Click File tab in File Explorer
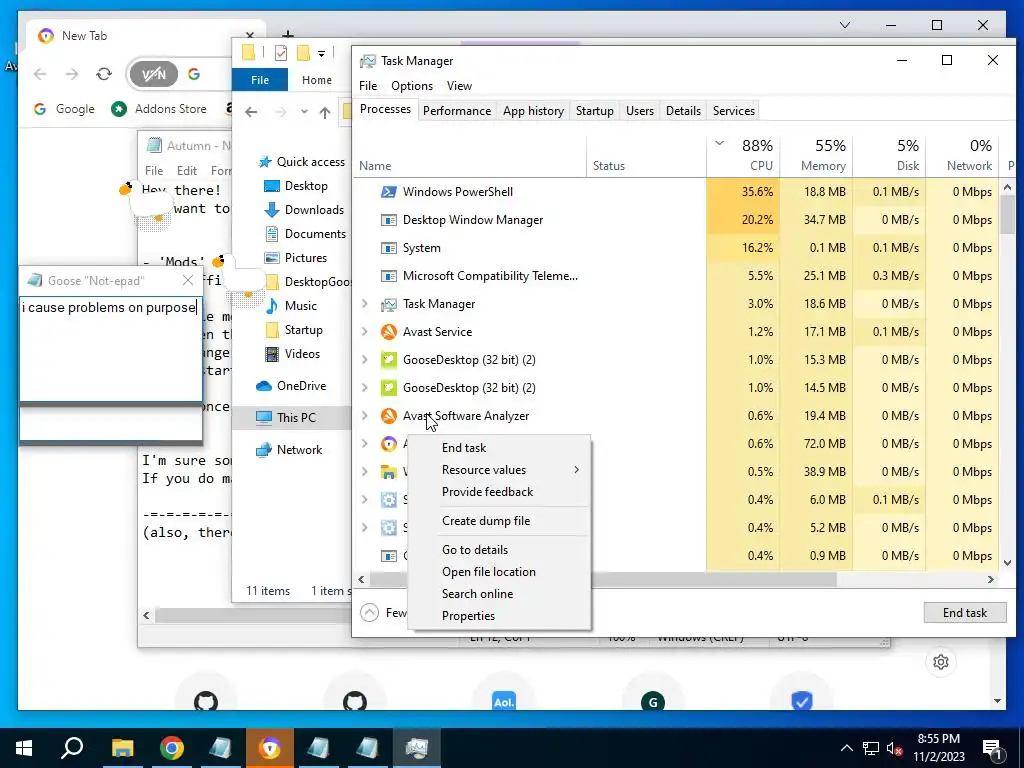Image resolution: width=1024 pixels, height=768 pixels. tap(260, 80)
